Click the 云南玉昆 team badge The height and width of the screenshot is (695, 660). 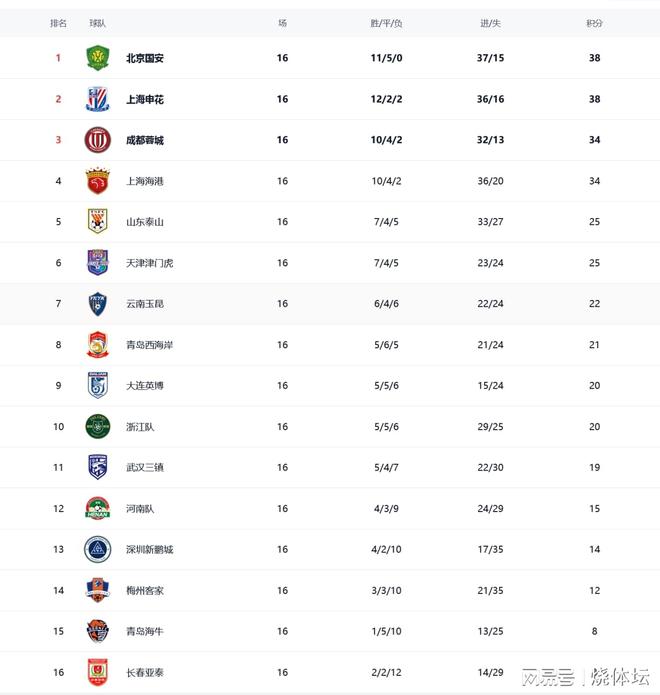pyautogui.click(x=97, y=304)
